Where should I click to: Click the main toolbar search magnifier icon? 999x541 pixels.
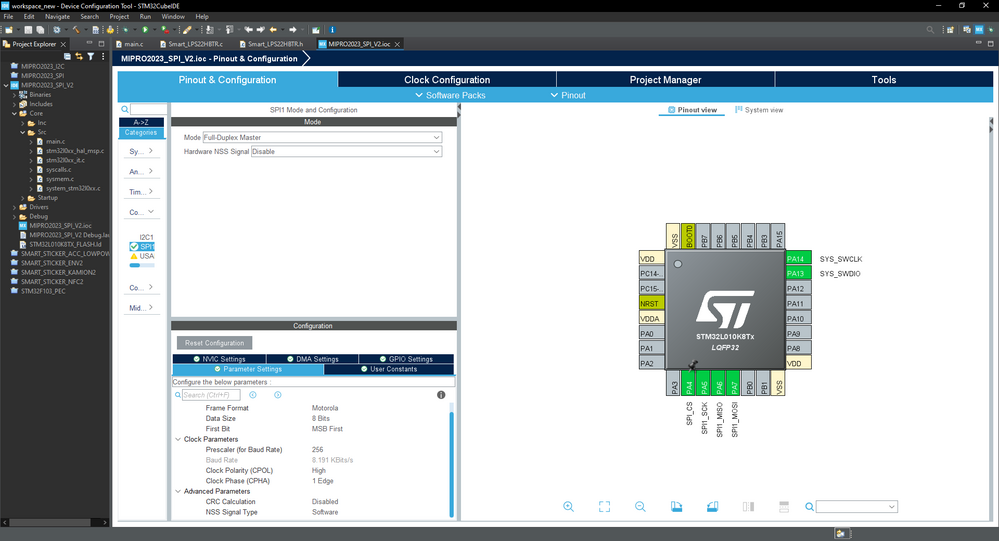click(930, 29)
